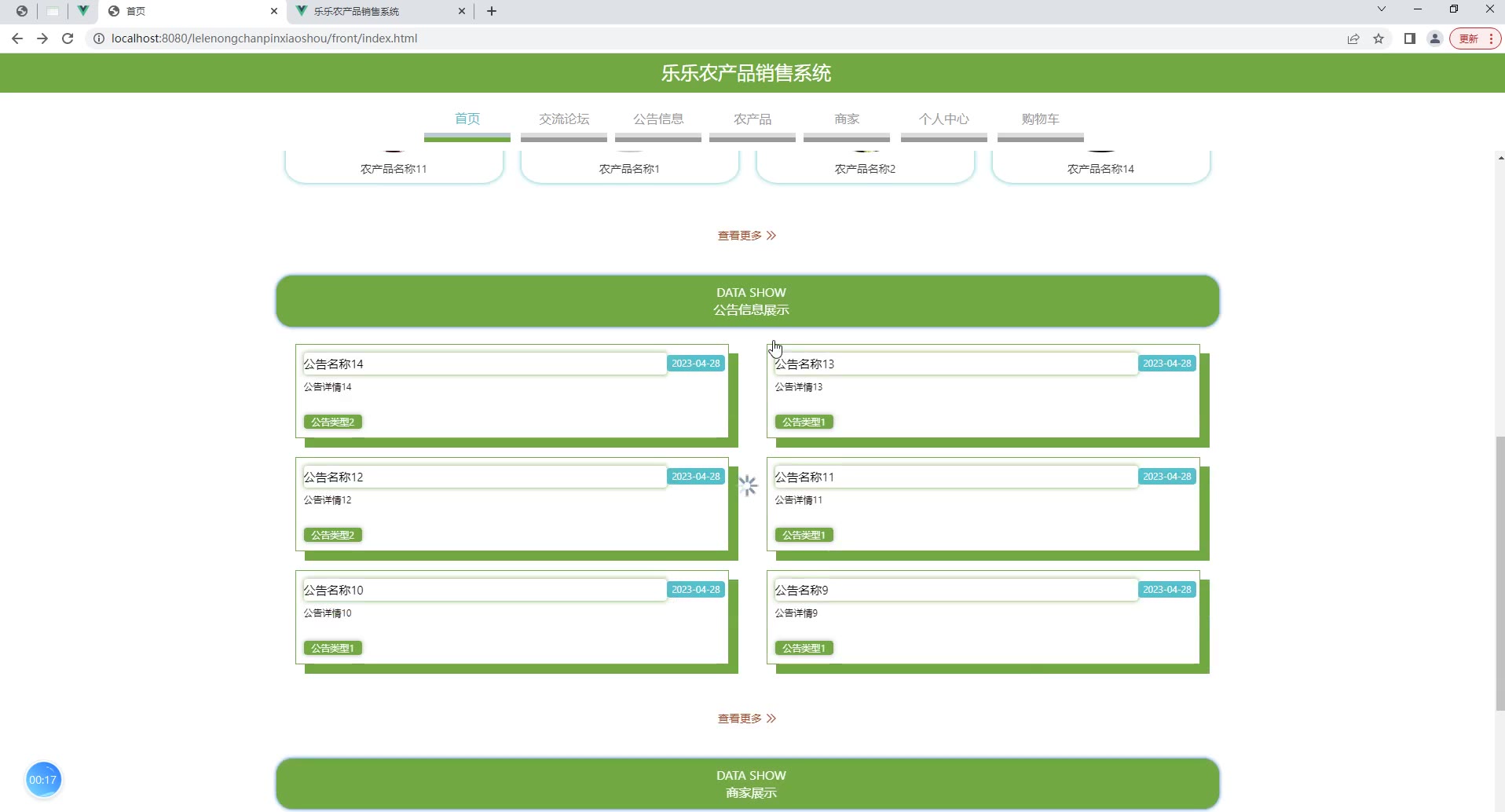The height and width of the screenshot is (812, 1505).
Task: Click the 公告详情11 description text
Action: (x=799, y=500)
